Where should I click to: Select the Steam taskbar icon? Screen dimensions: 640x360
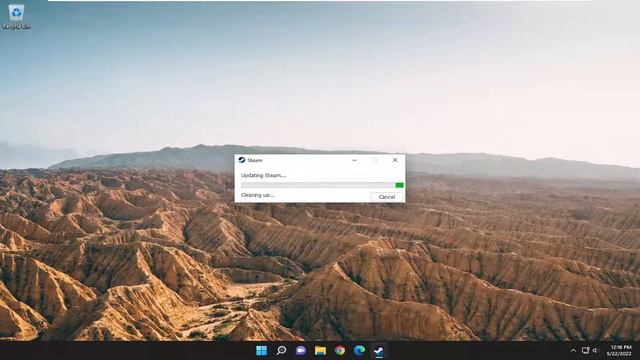tap(379, 351)
